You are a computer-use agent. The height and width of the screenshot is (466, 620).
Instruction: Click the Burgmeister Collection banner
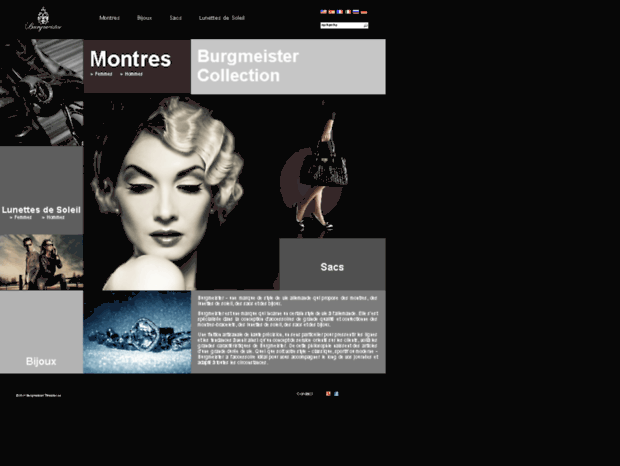[x=288, y=66]
